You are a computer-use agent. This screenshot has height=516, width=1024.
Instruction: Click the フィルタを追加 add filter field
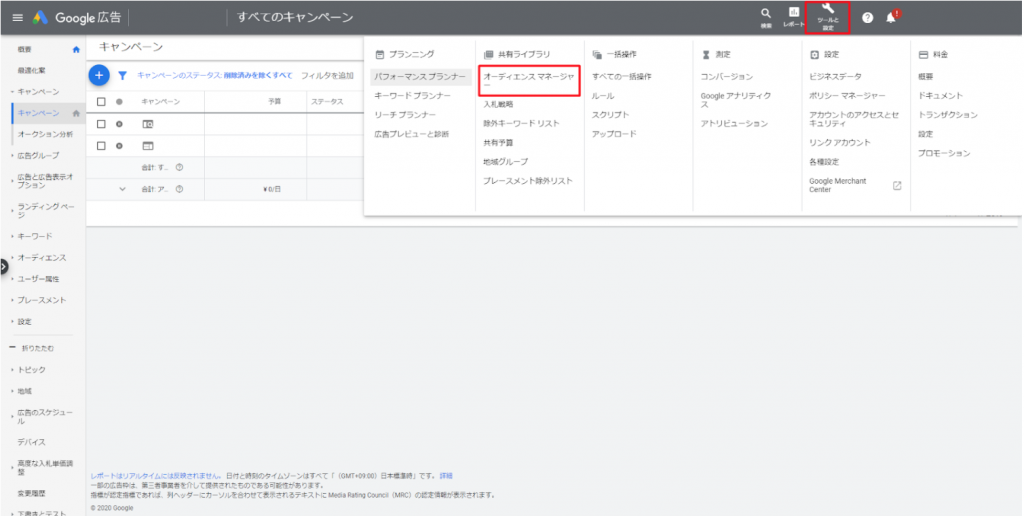[x=327, y=76]
